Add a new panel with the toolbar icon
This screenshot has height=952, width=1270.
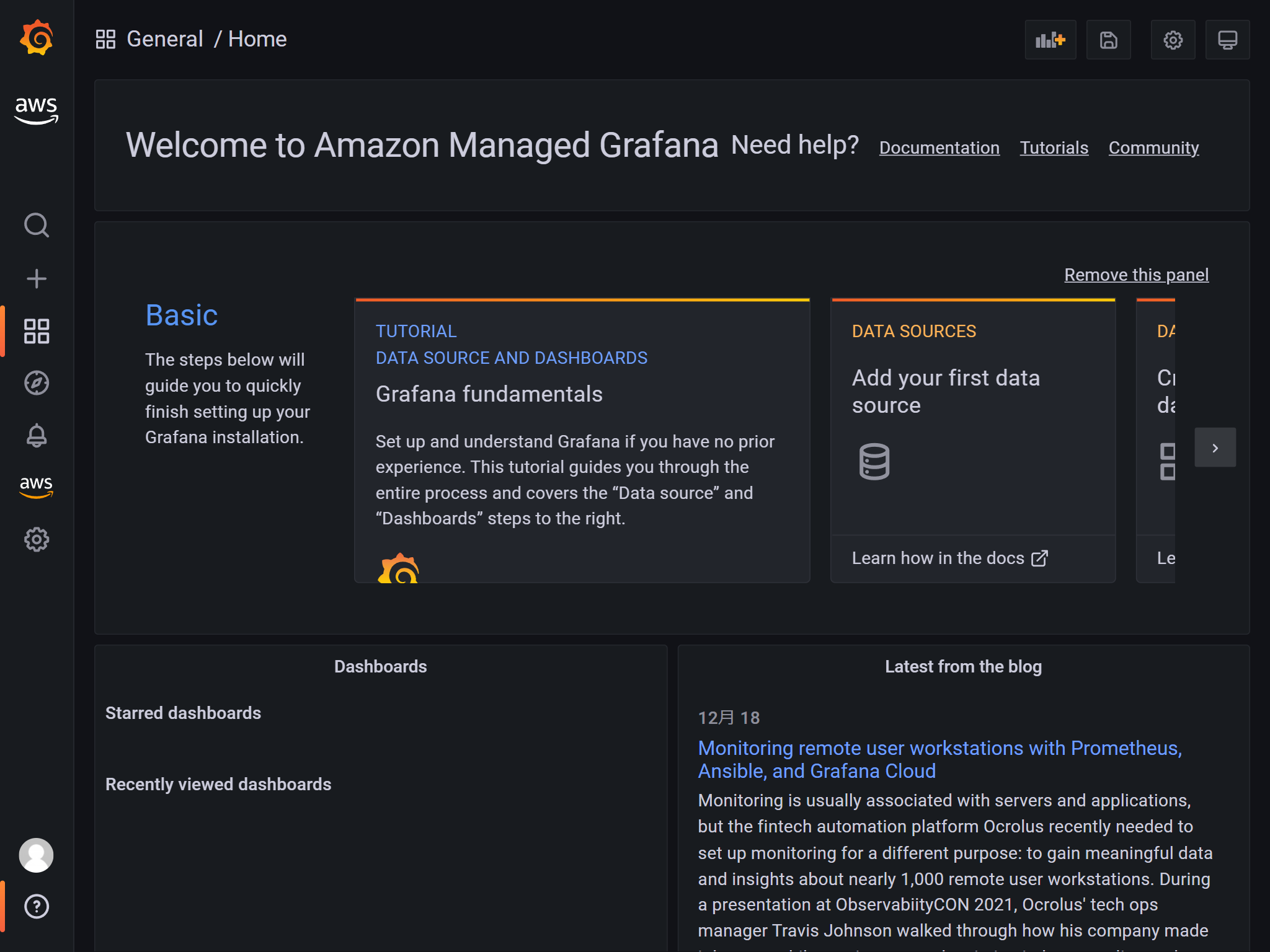click(1050, 39)
